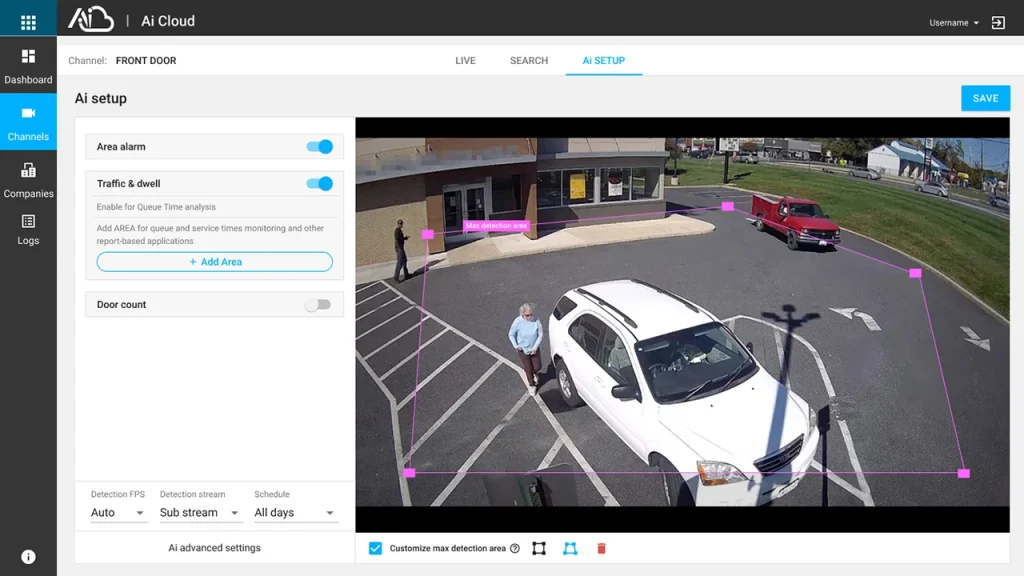Disable the Area alarm toggle
The width and height of the screenshot is (1024, 576).
[318, 146]
